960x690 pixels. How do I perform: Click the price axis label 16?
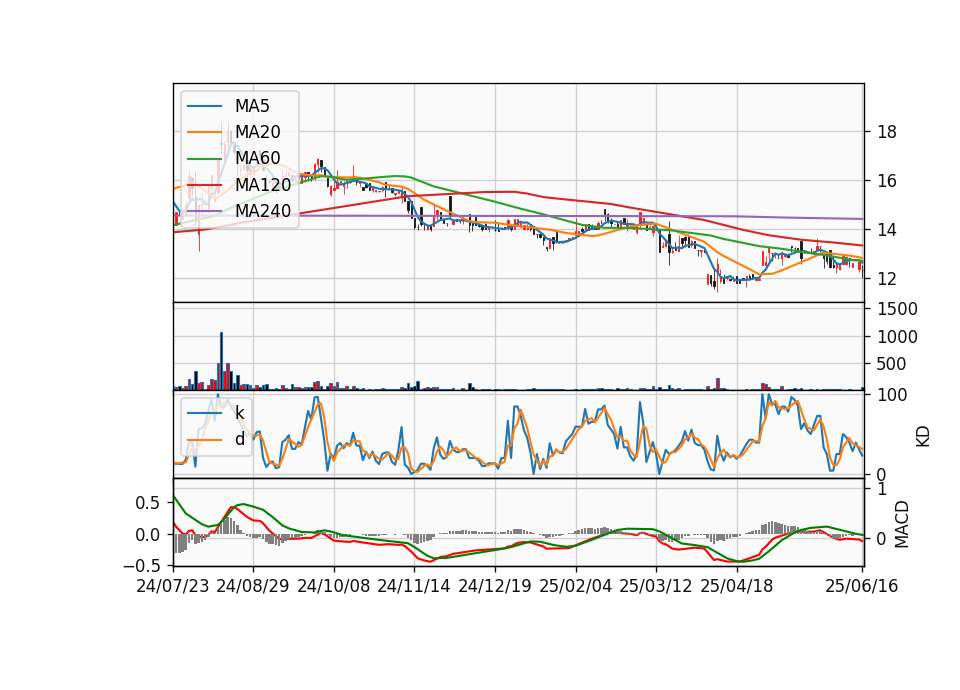[x=887, y=181]
